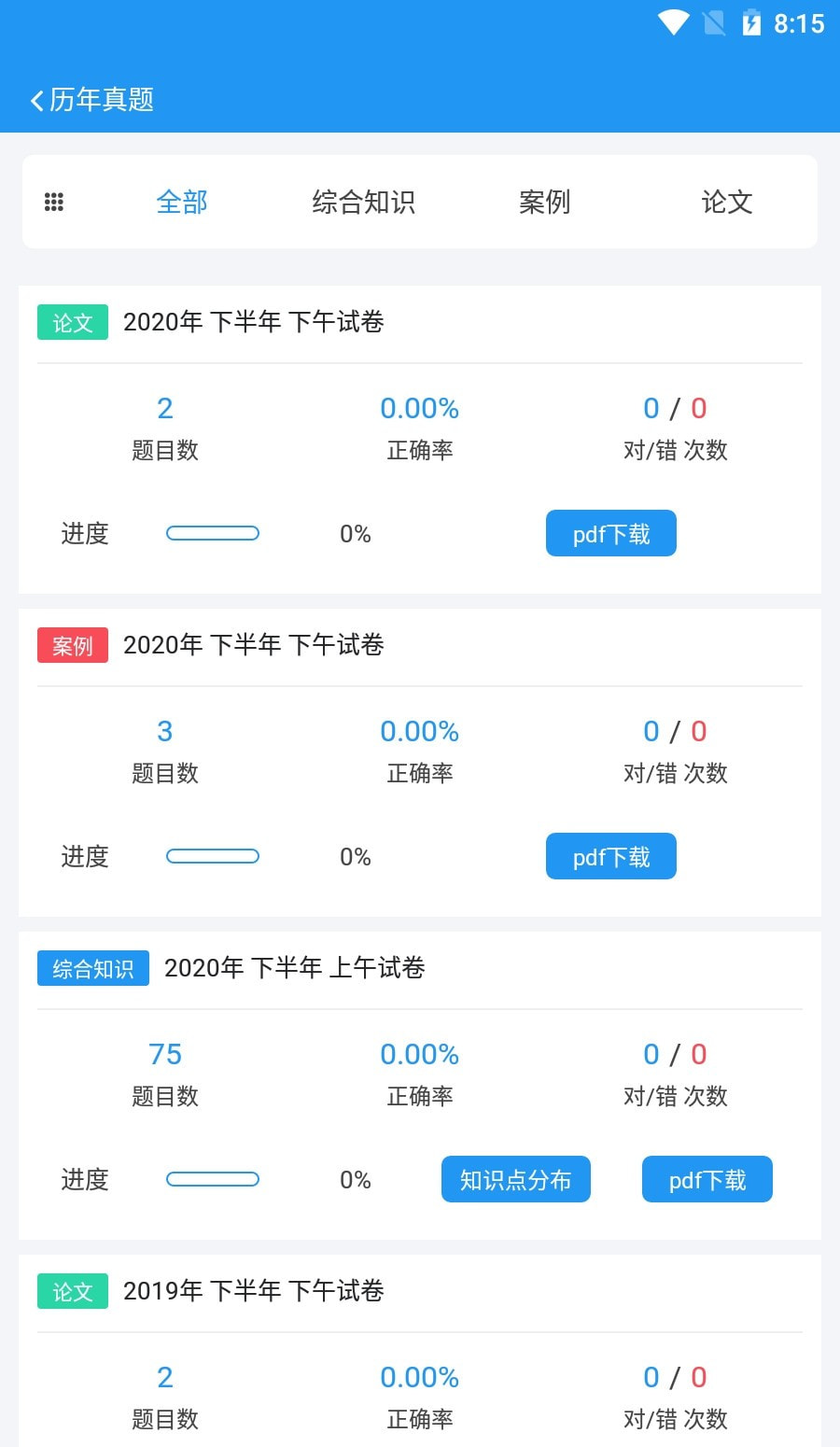Tap the green 论文 tag on the 2020 paper

73,323
